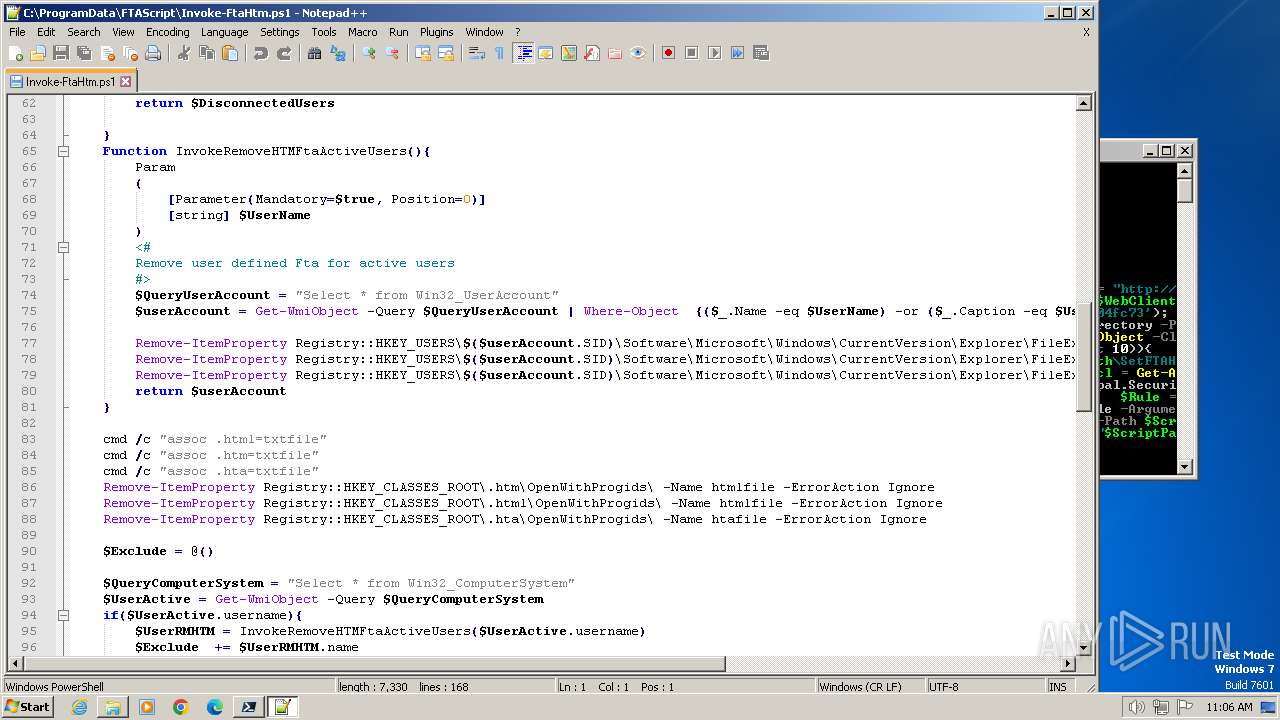Save the current file using toolbar icon
Viewport: 1280px width, 720px height.
pos(61,53)
